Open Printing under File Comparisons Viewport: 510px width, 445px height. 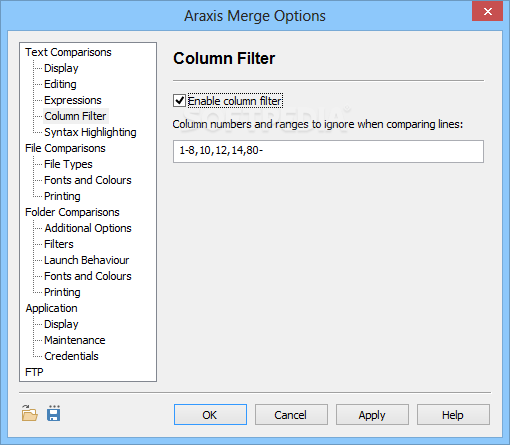62,196
